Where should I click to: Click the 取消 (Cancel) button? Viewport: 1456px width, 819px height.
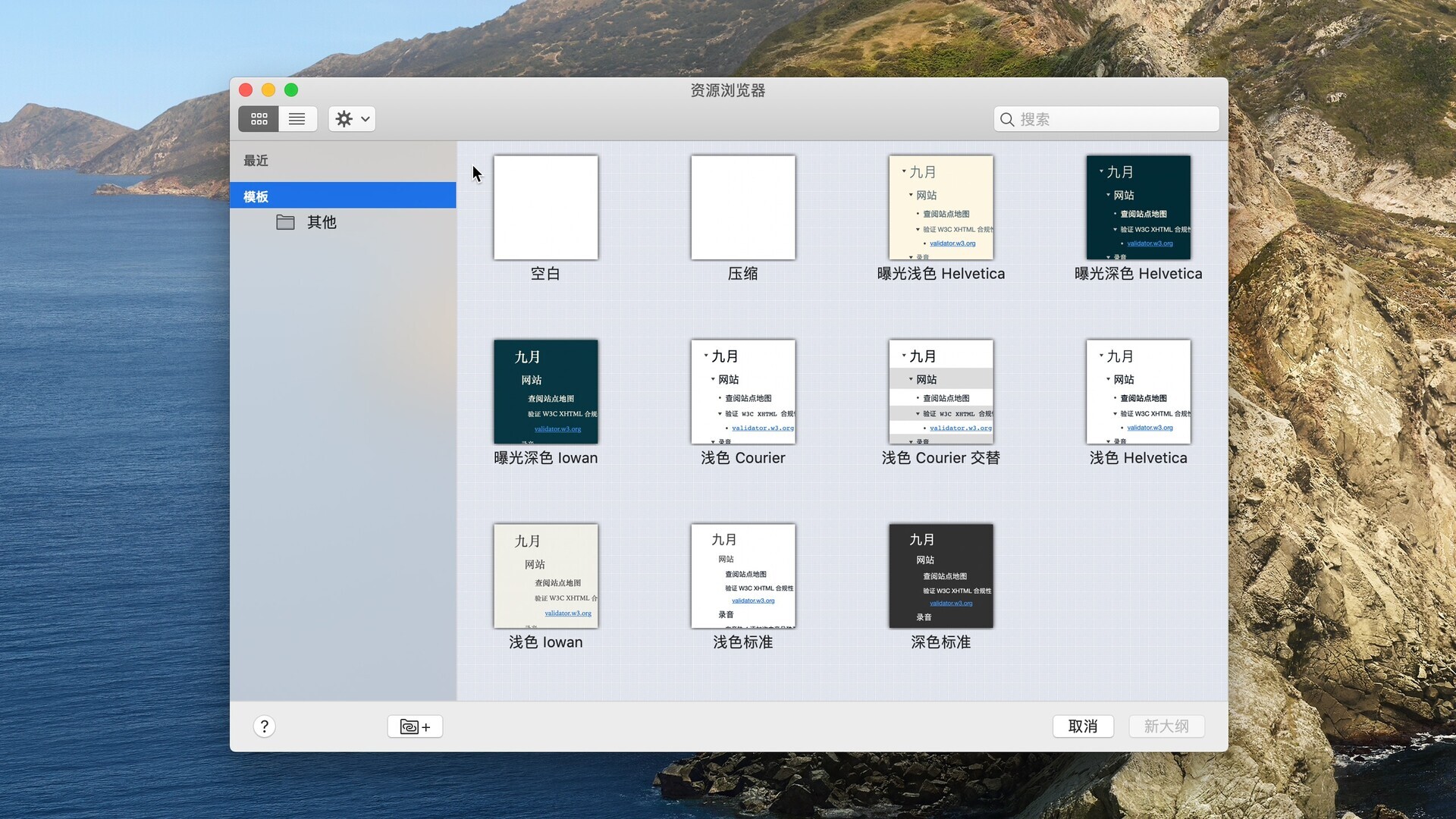[1083, 726]
